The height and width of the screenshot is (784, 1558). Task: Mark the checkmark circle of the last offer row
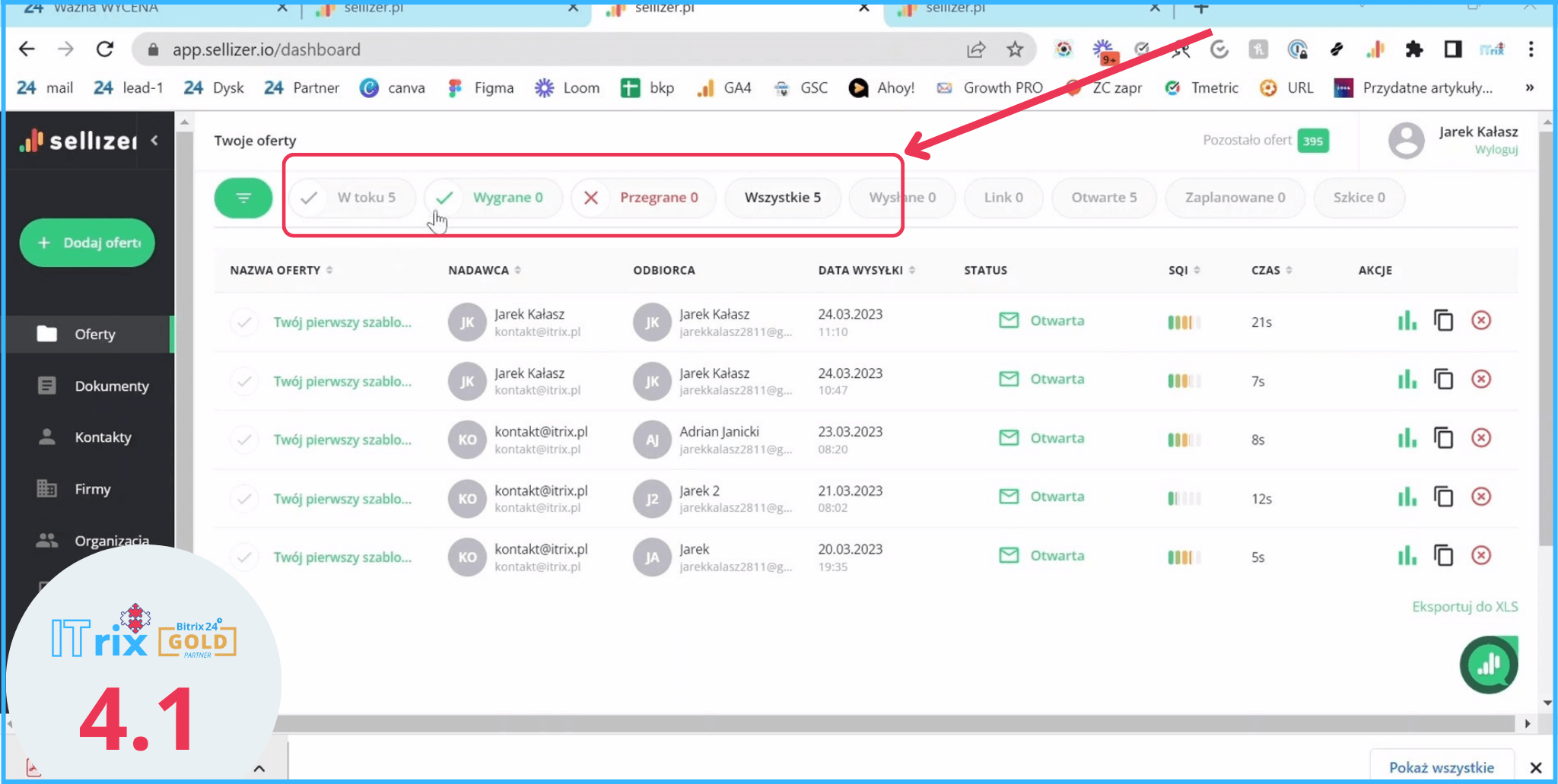(244, 557)
